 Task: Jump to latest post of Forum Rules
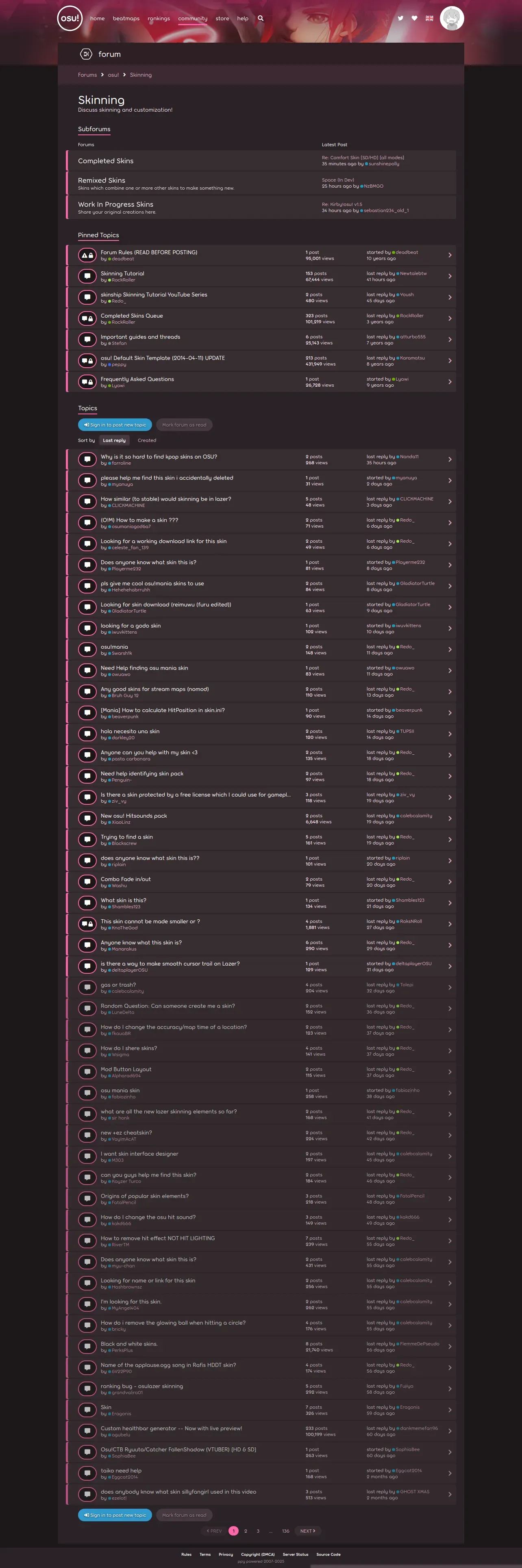tap(450, 255)
